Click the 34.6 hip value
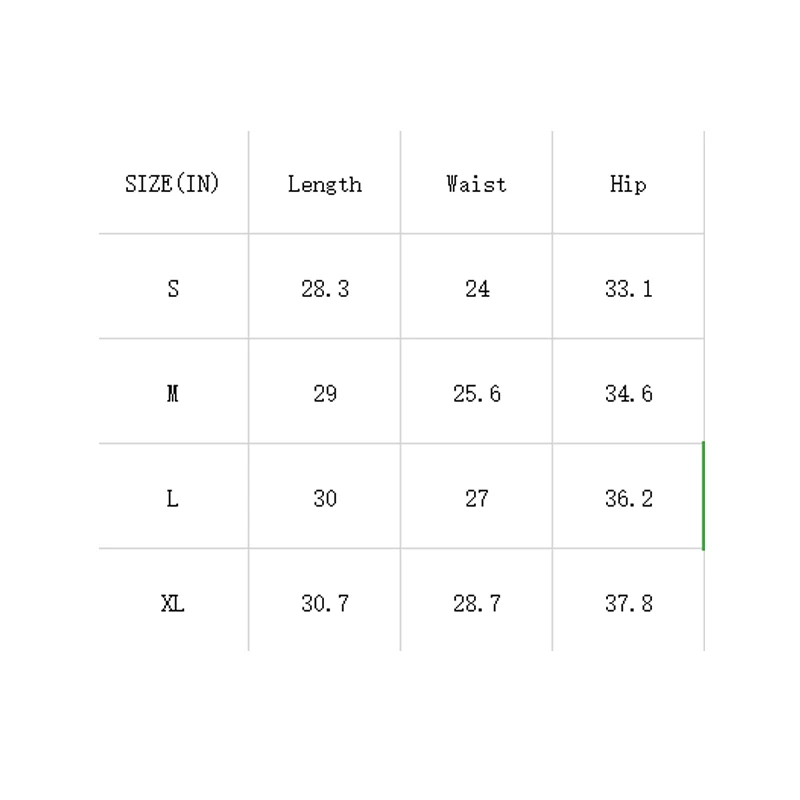Screen dimensions: 800x800 [629, 394]
